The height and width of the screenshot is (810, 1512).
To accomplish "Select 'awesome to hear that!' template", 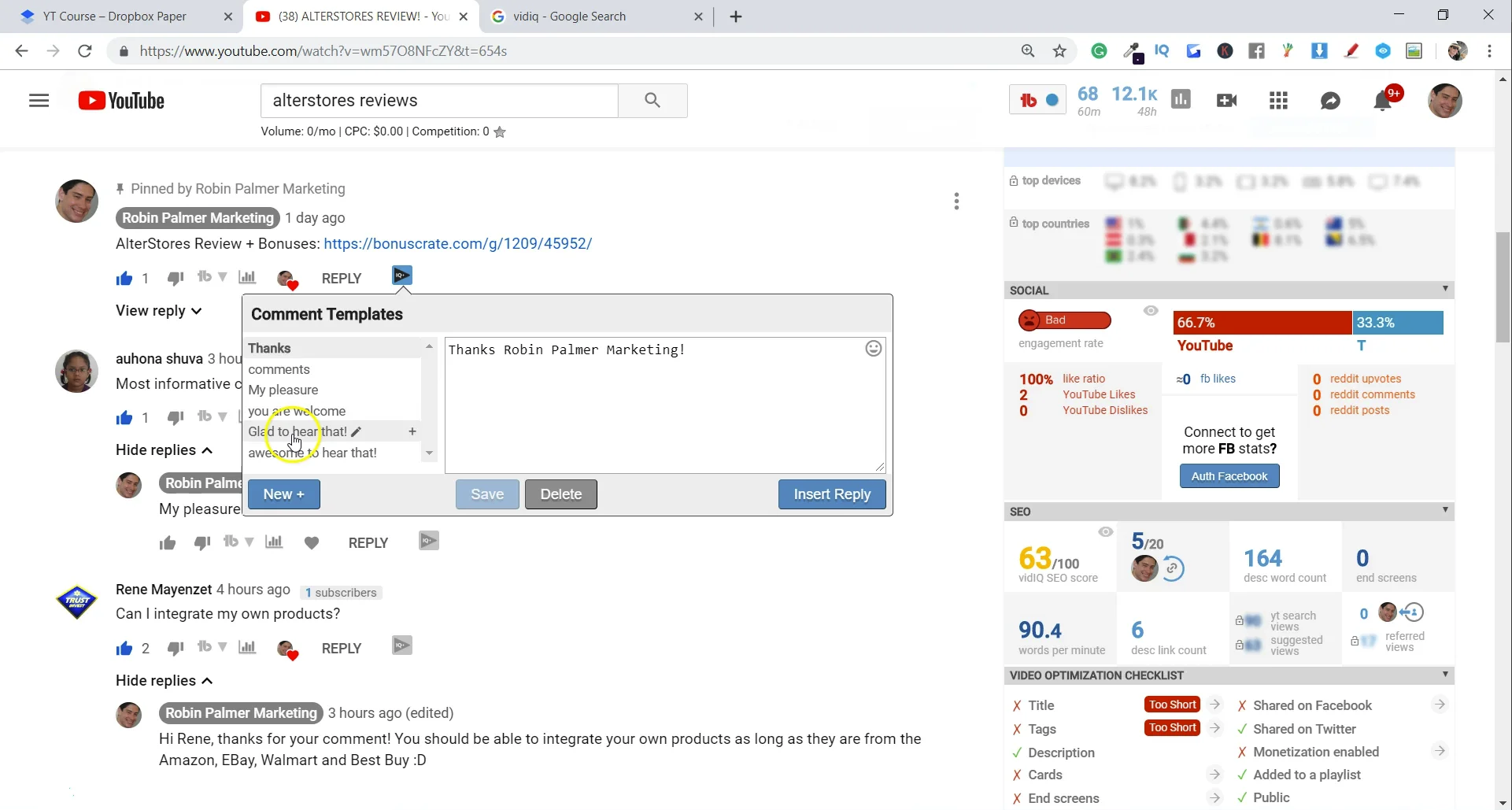I will [x=333, y=453].
